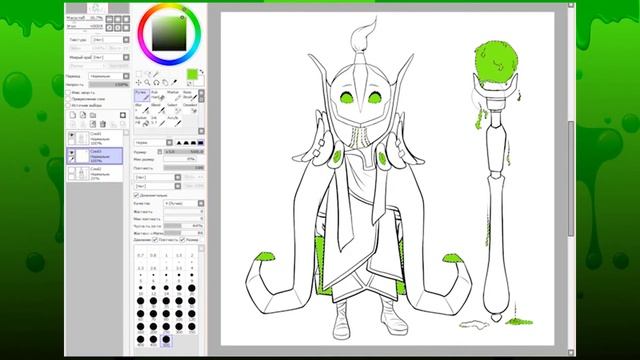This screenshot has height=360, width=640.
Task: Select the Select pen tool
Action: coord(174,109)
